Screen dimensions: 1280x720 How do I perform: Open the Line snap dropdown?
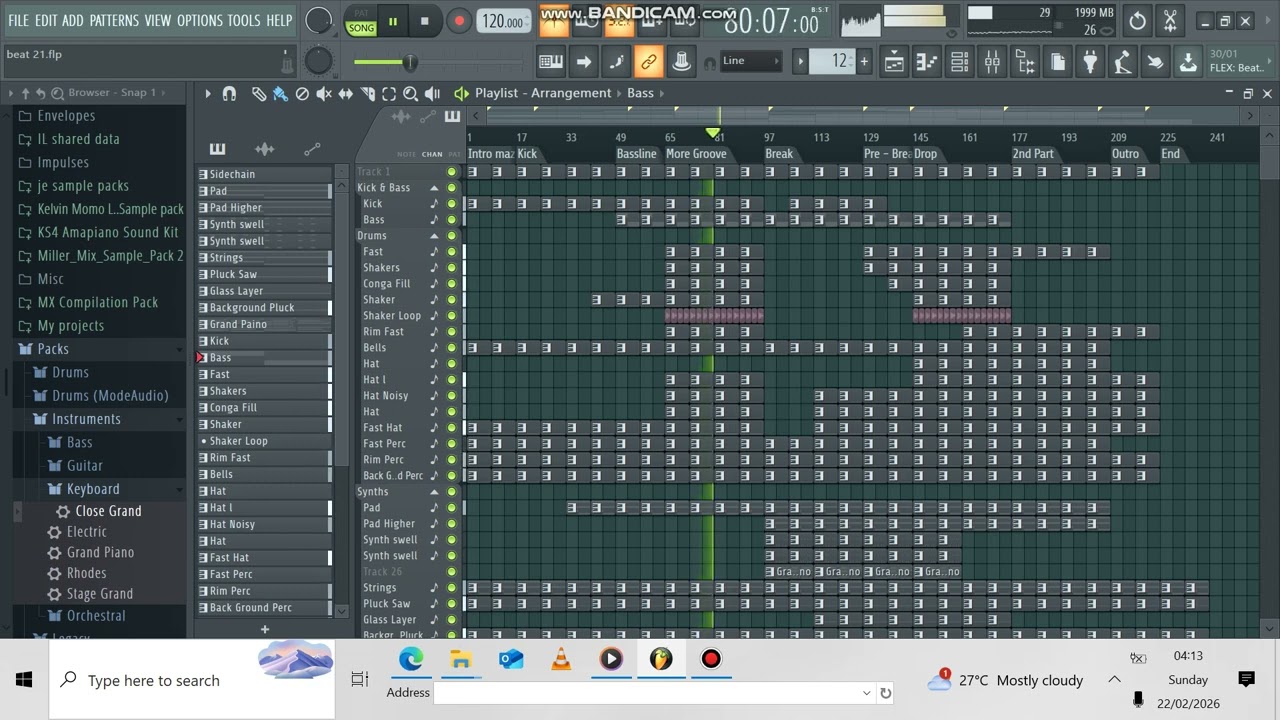tap(750, 61)
